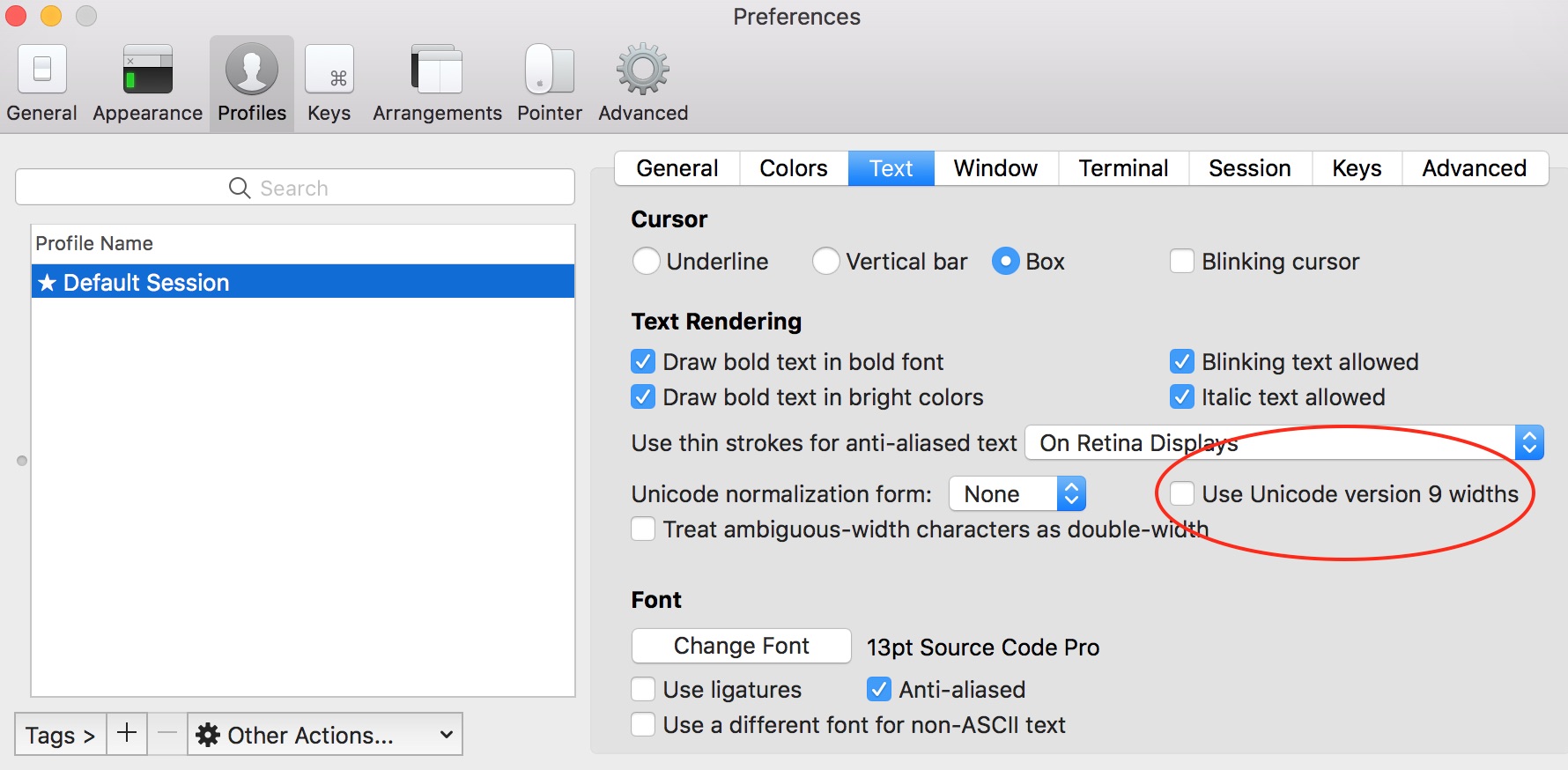
Task: Switch to the Colors tab
Action: (794, 168)
